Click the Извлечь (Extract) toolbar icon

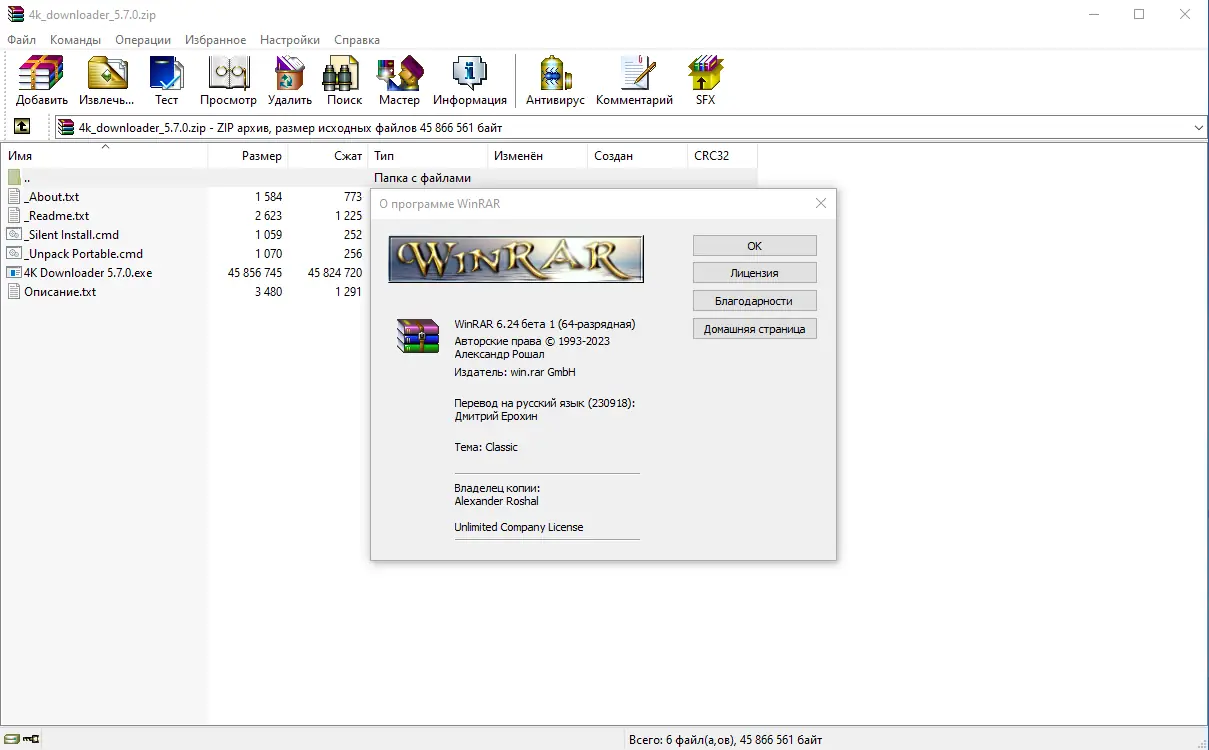[107, 81]
